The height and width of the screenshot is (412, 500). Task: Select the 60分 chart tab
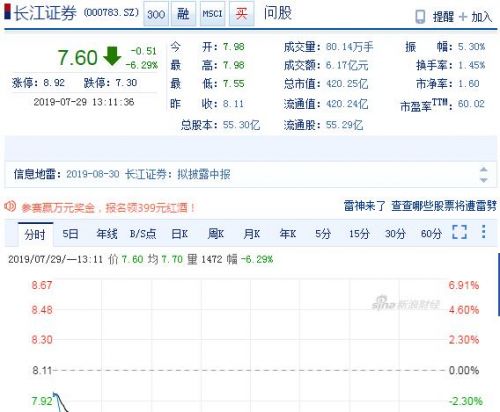pos(431,234)
